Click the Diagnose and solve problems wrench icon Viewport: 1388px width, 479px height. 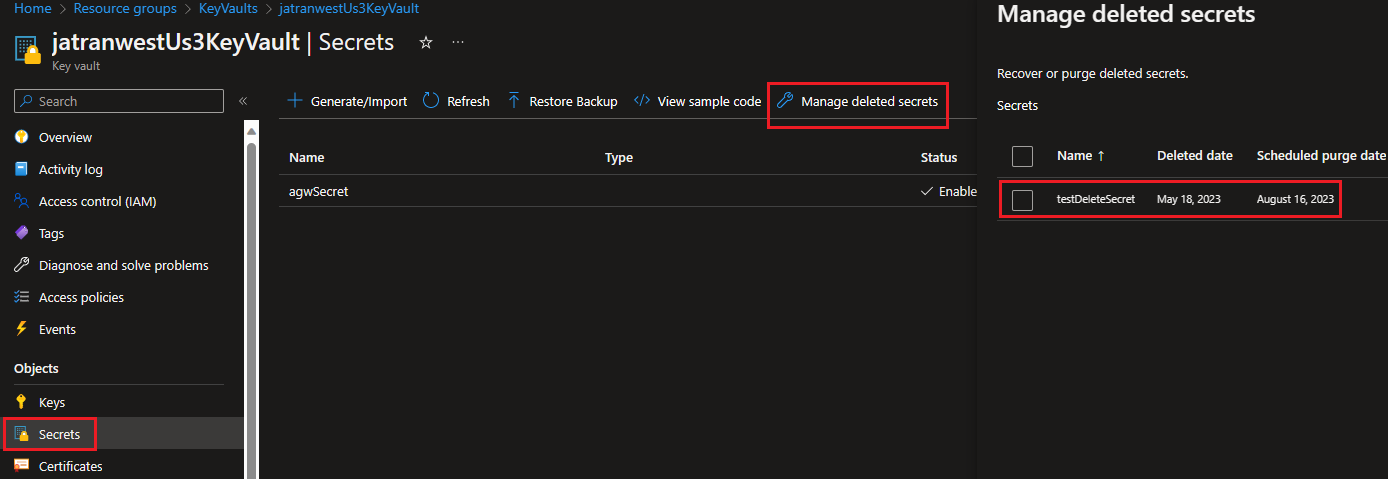(x=21, y=265)
